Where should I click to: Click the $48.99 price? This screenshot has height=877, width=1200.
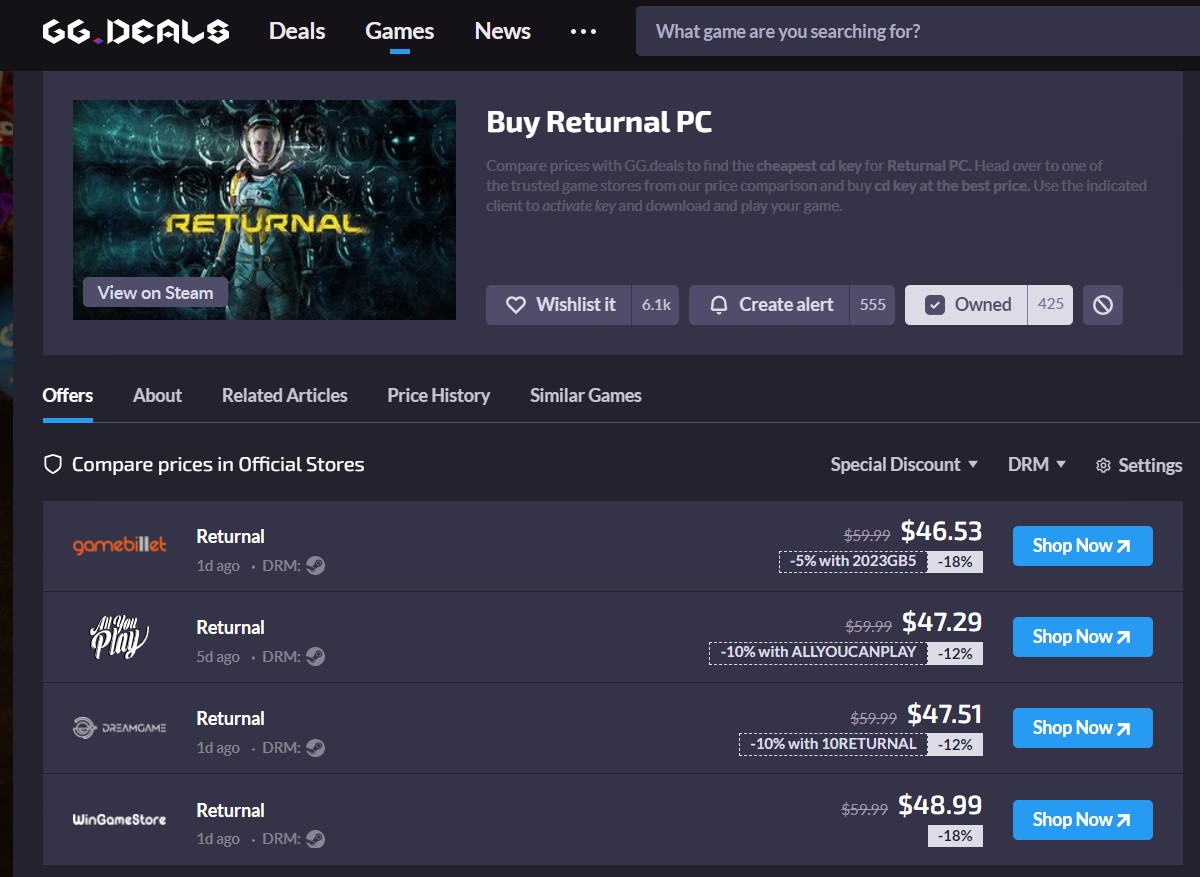pos(940,805)
